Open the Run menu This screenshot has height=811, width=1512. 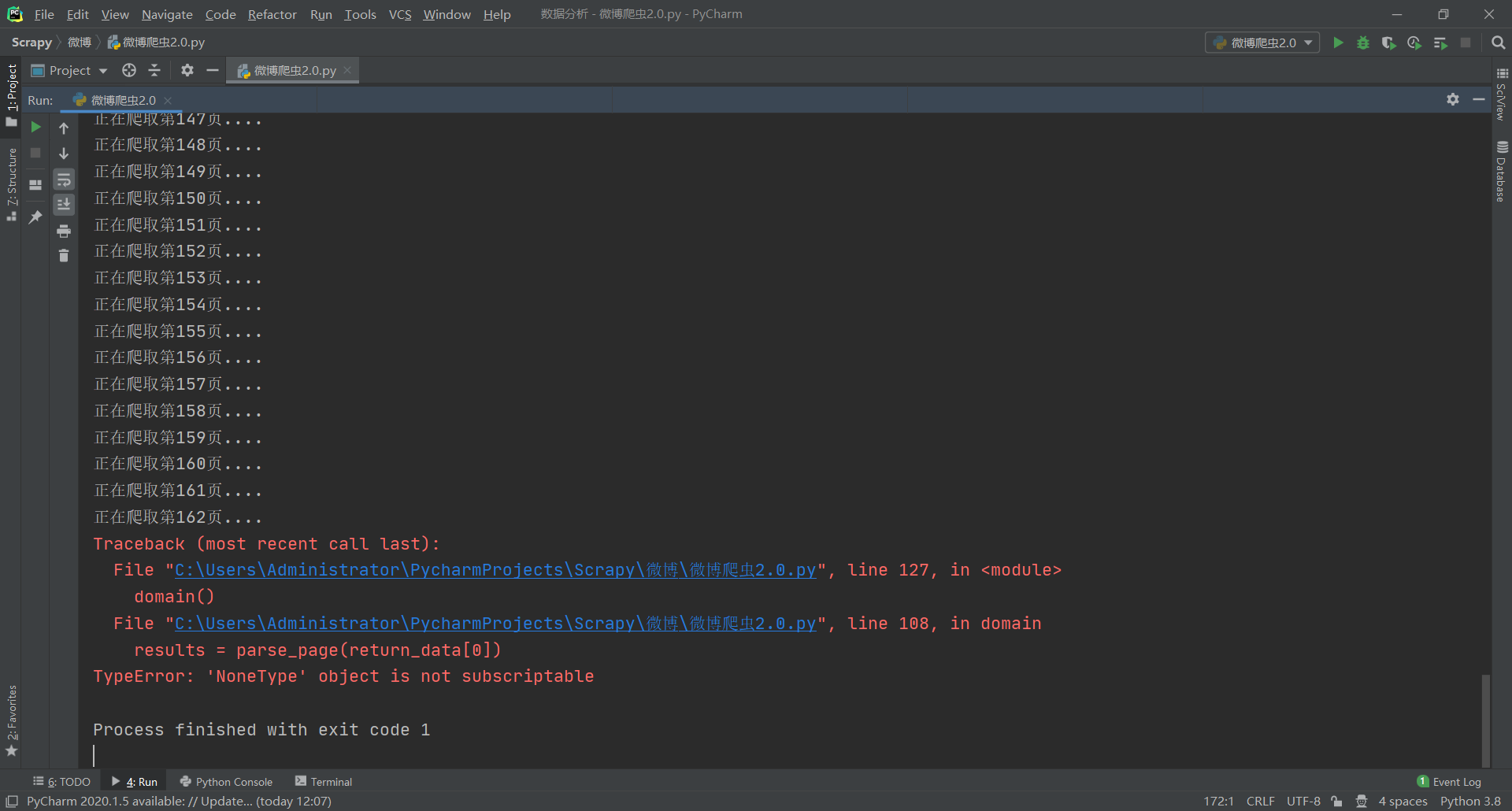(321, 14)
